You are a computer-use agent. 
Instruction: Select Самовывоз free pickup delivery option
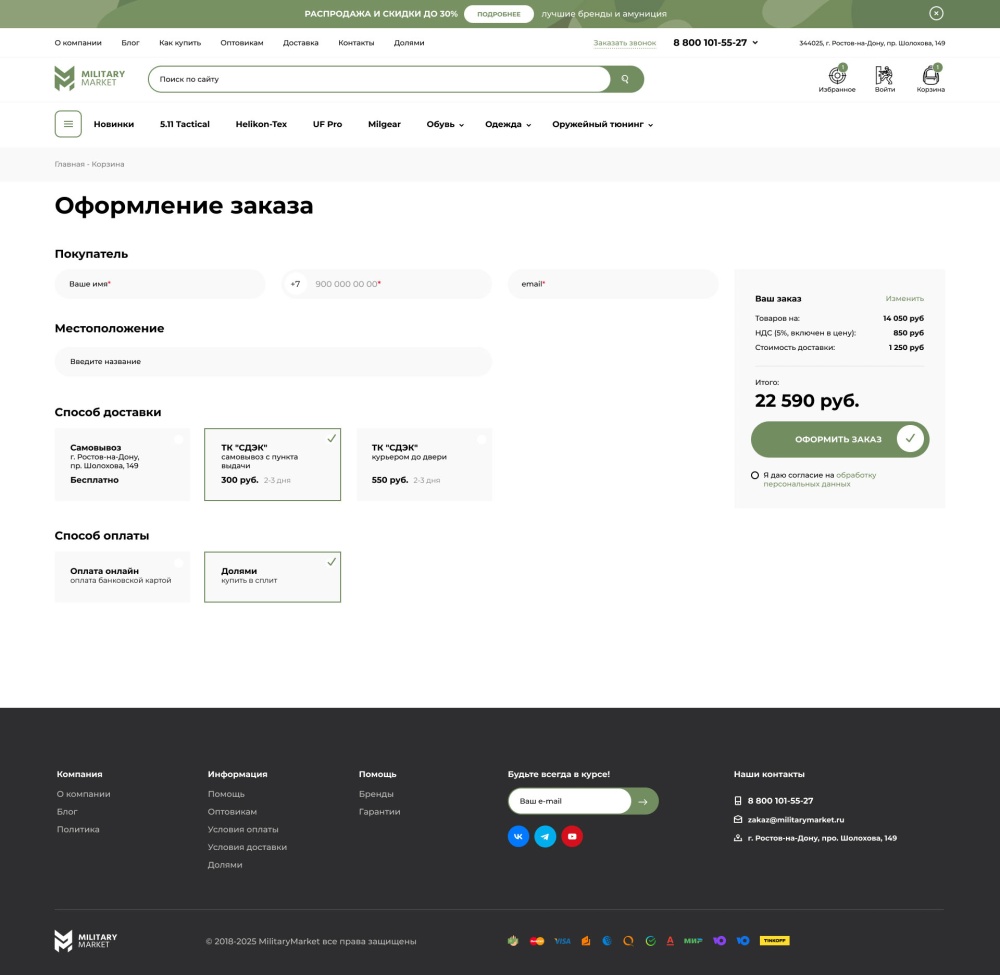tap(122, 464)
